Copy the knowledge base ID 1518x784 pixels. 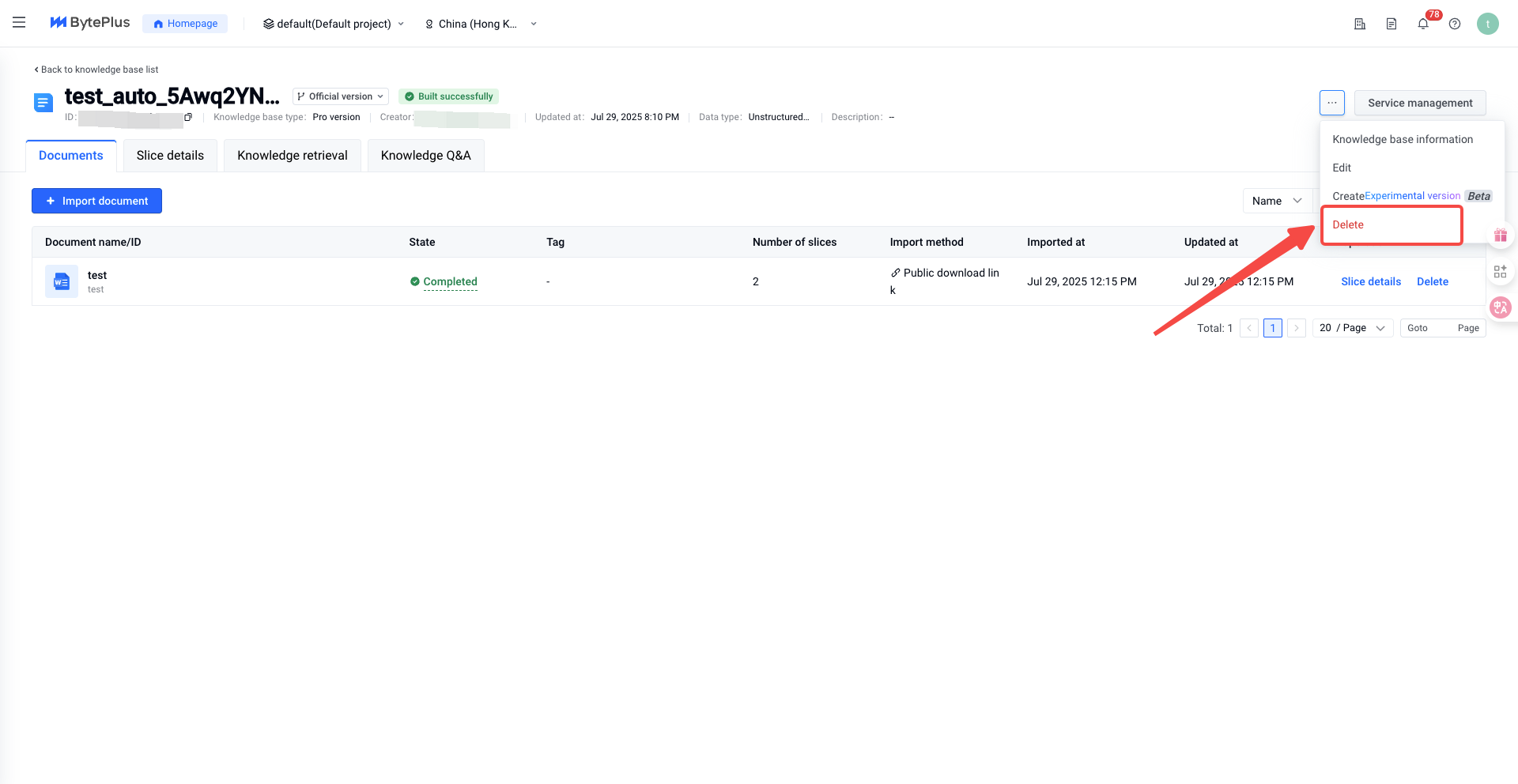point(188,117)
